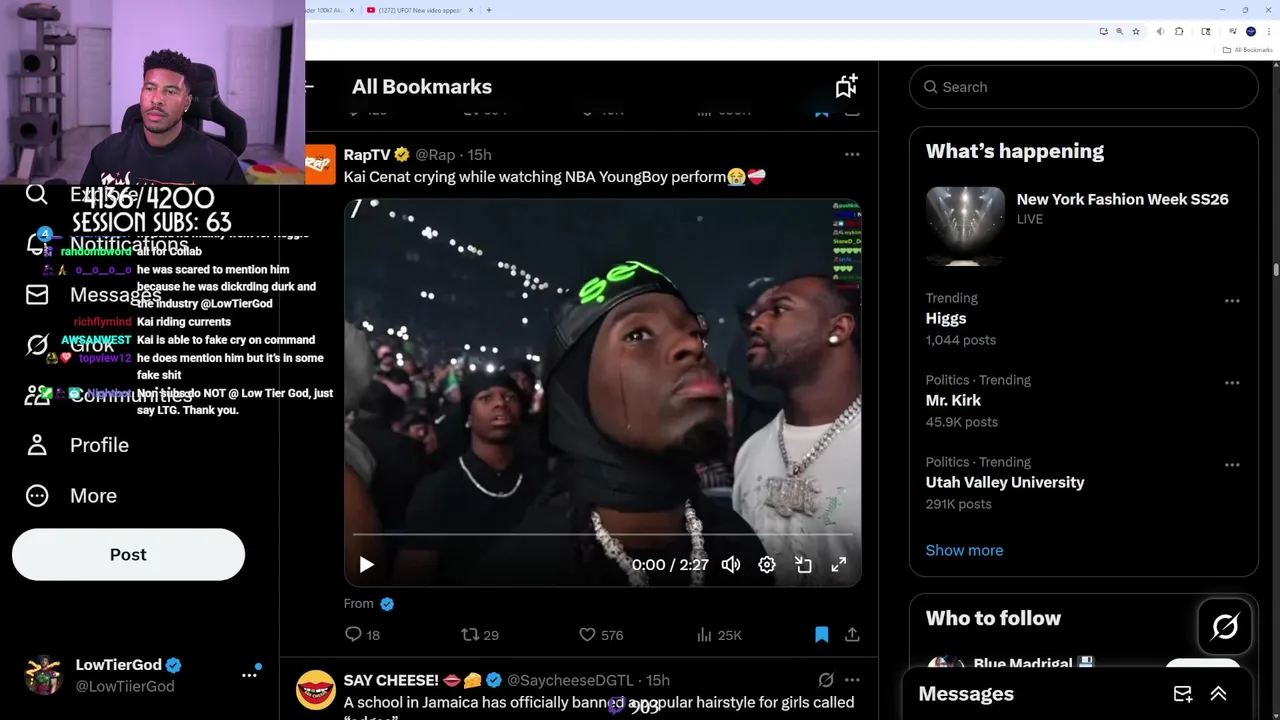
Task: Click the video progress bar
Action: [x=602, y=535]
